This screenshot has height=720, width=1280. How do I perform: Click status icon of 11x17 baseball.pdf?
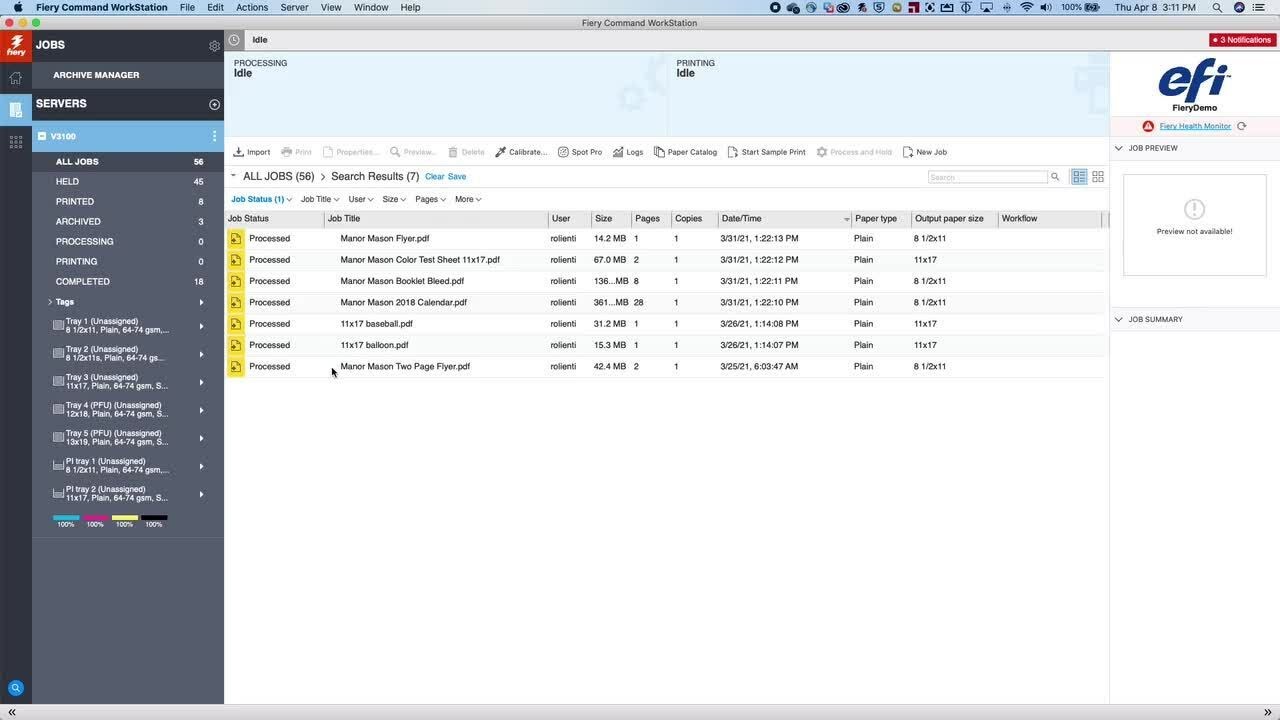click(236, 324)
